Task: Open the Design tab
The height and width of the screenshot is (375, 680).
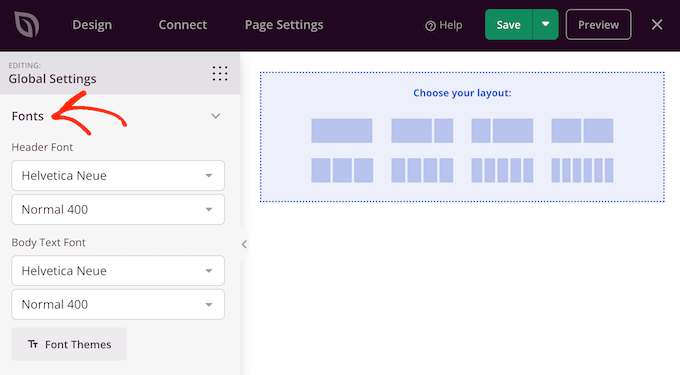Action: [x=92, y=25]
